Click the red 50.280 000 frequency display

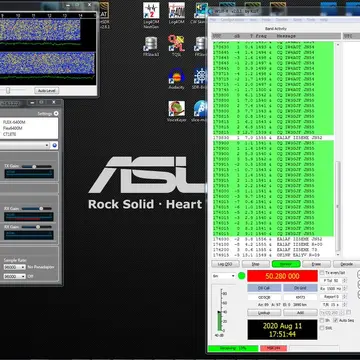[x=282, y=276]
